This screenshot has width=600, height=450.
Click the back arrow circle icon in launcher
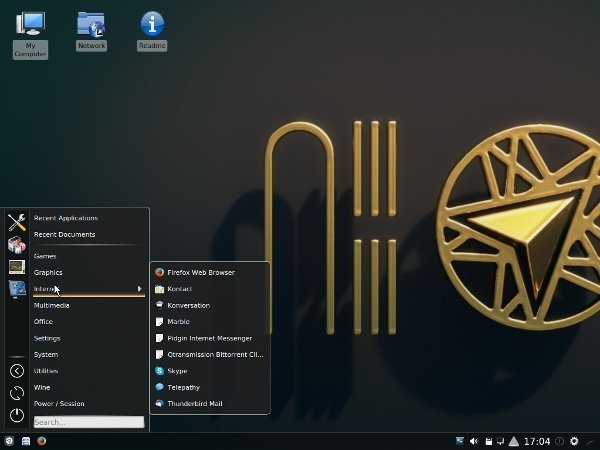coord(16,371)
